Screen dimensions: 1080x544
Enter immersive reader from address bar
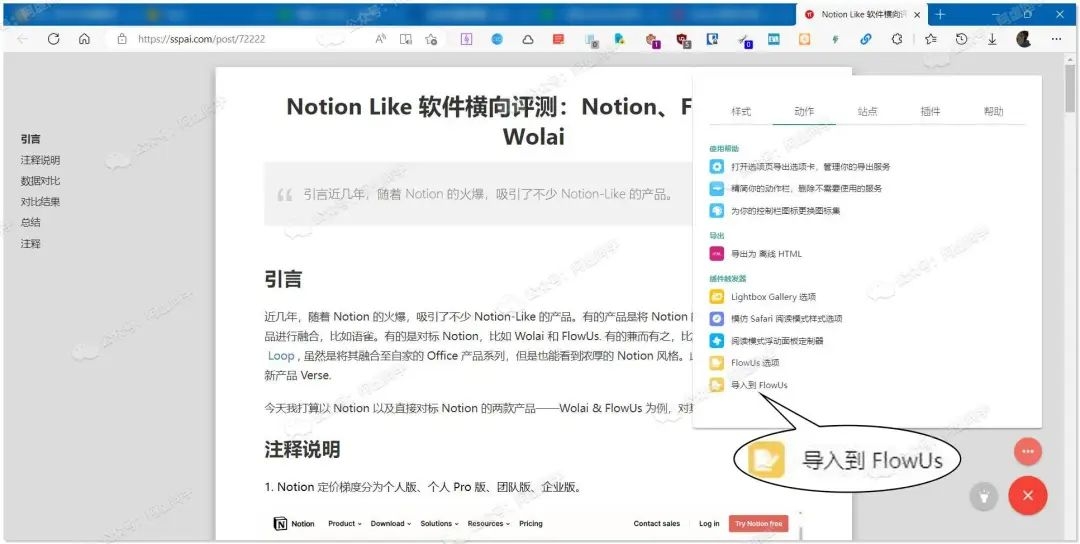click(x=406, y=39)
